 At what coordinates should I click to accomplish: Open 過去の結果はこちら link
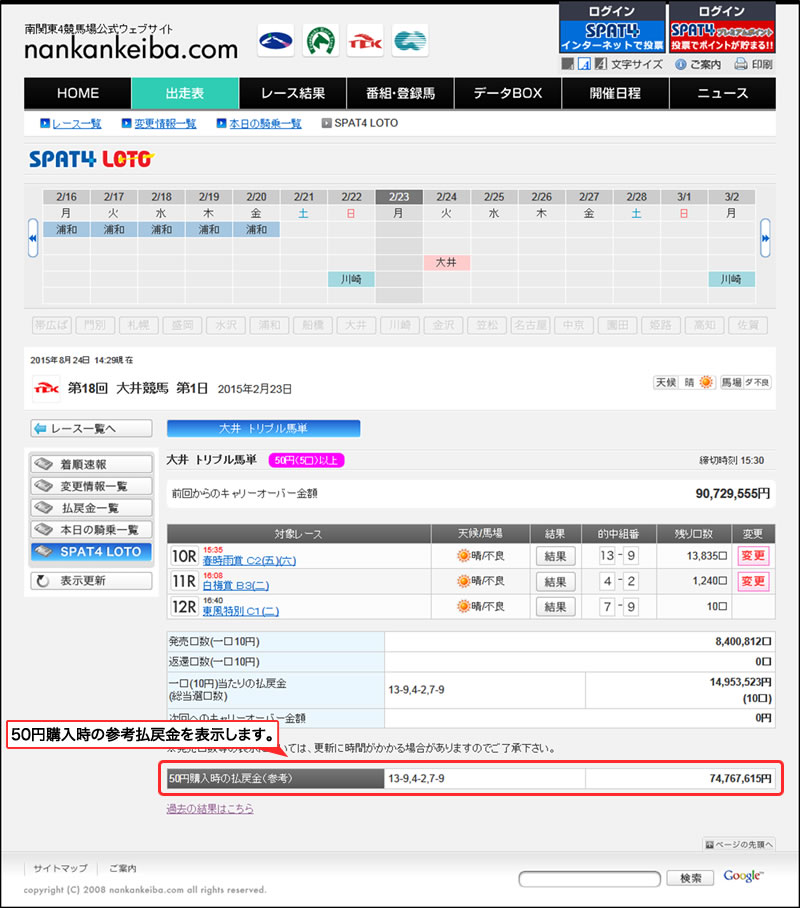click(x=210, y=808)
